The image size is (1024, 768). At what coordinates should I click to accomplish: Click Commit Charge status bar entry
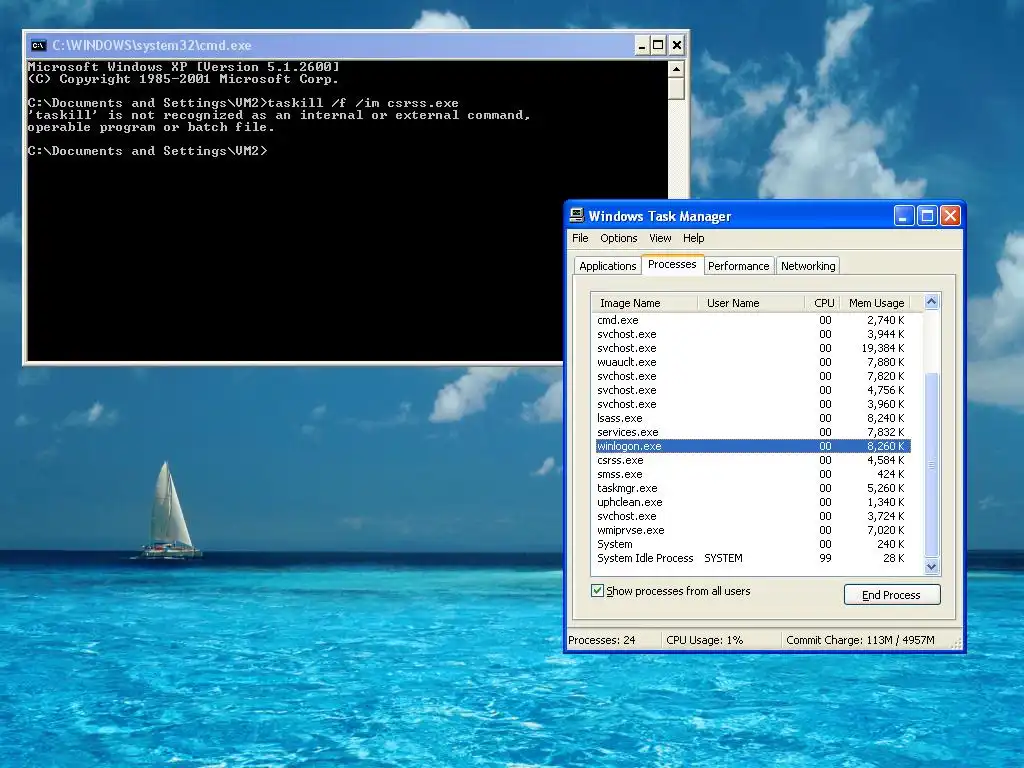[860, 640]
